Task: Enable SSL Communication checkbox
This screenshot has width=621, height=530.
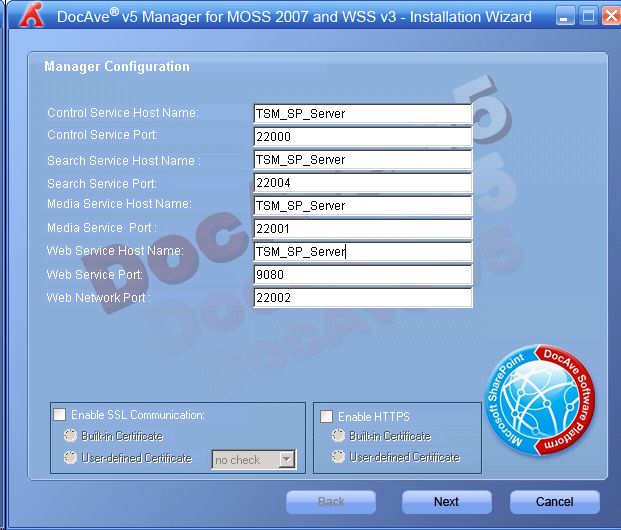Action: point(60,415)
